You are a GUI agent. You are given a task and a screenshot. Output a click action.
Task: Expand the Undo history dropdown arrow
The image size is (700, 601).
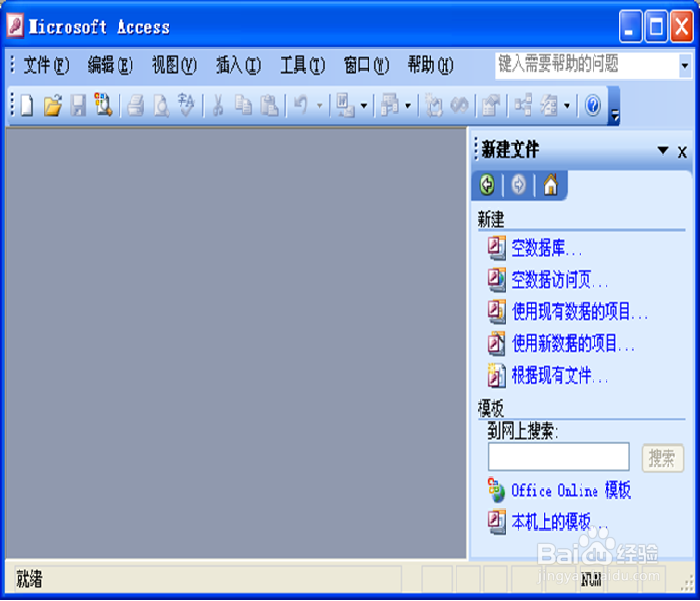[320, 106]
